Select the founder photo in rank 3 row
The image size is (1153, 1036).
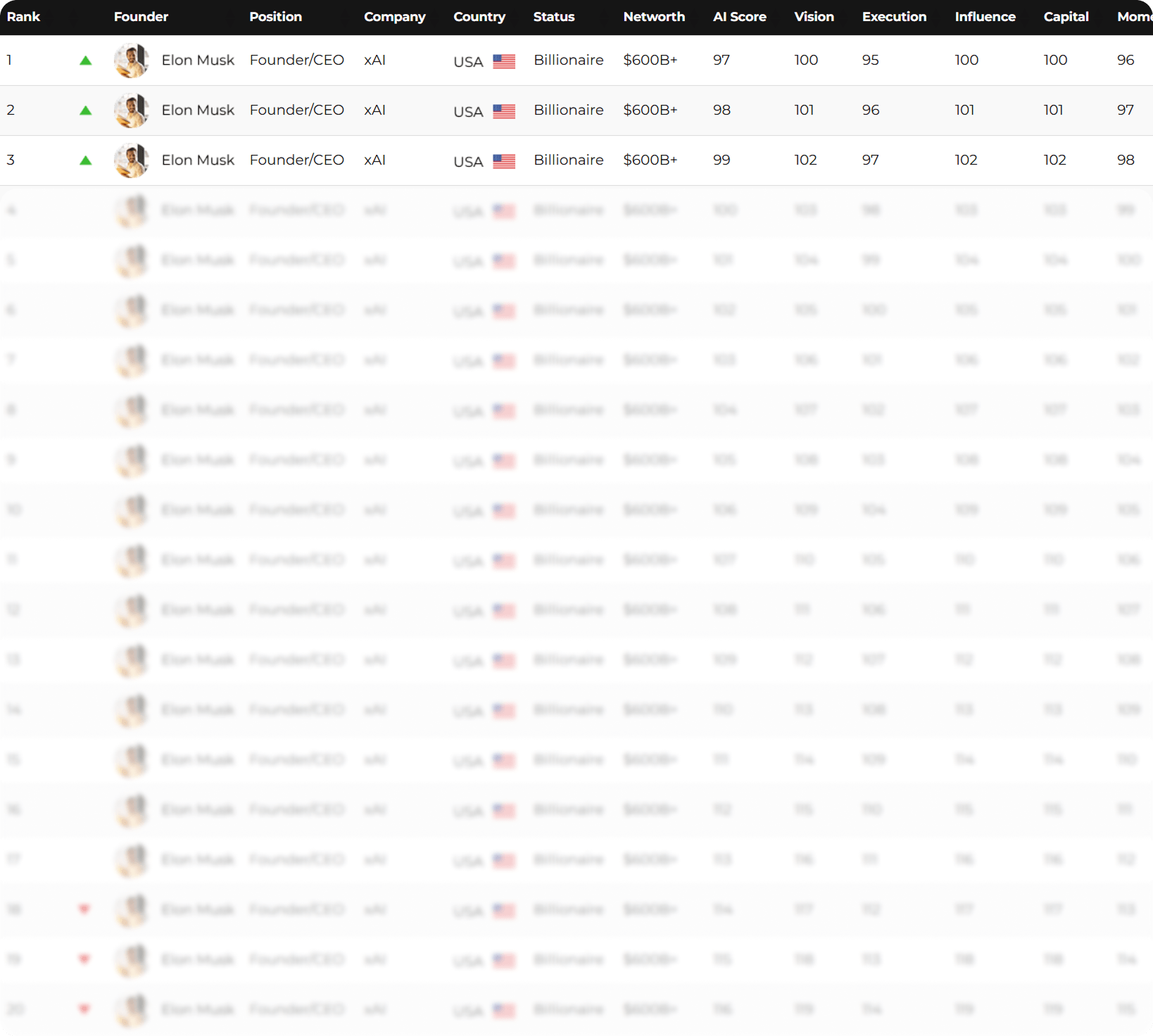click(132, 160)
